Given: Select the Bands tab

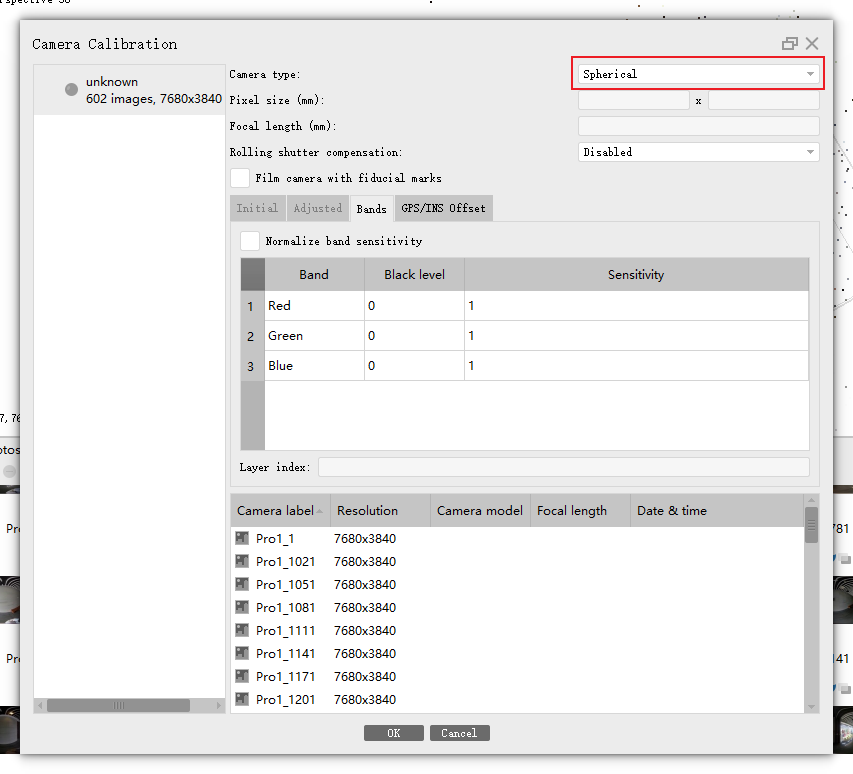Looking at the screenshot, I should (x=372, y=209).
